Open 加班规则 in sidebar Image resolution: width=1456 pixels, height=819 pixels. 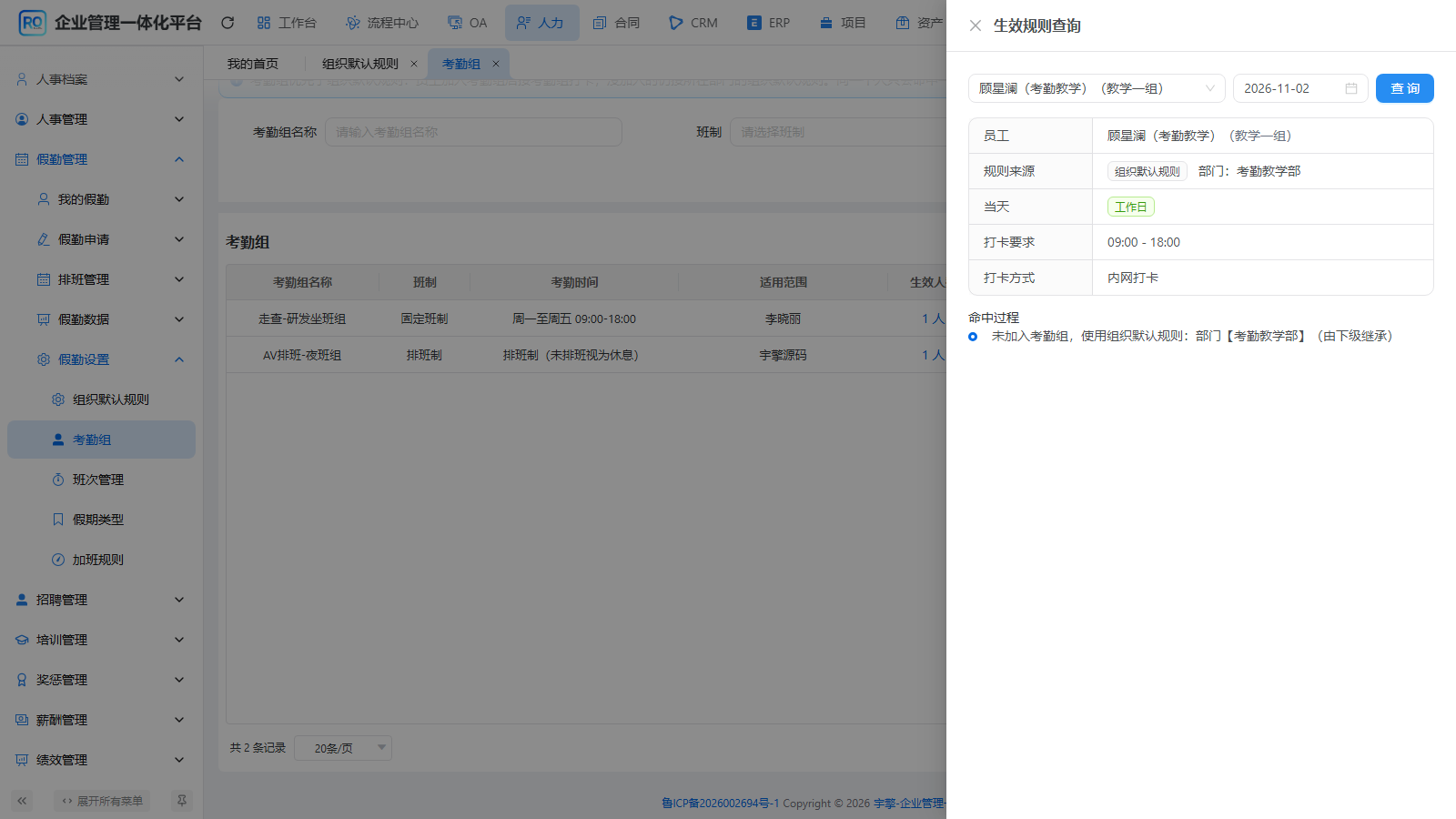pyautogui.click(x=101, y=560)
